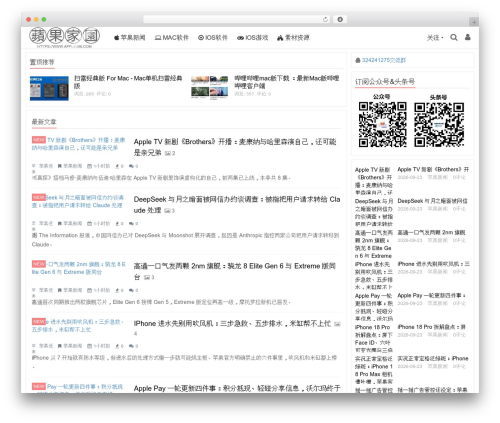Open the Apple TV 新剧 Brothers headline

235,147
